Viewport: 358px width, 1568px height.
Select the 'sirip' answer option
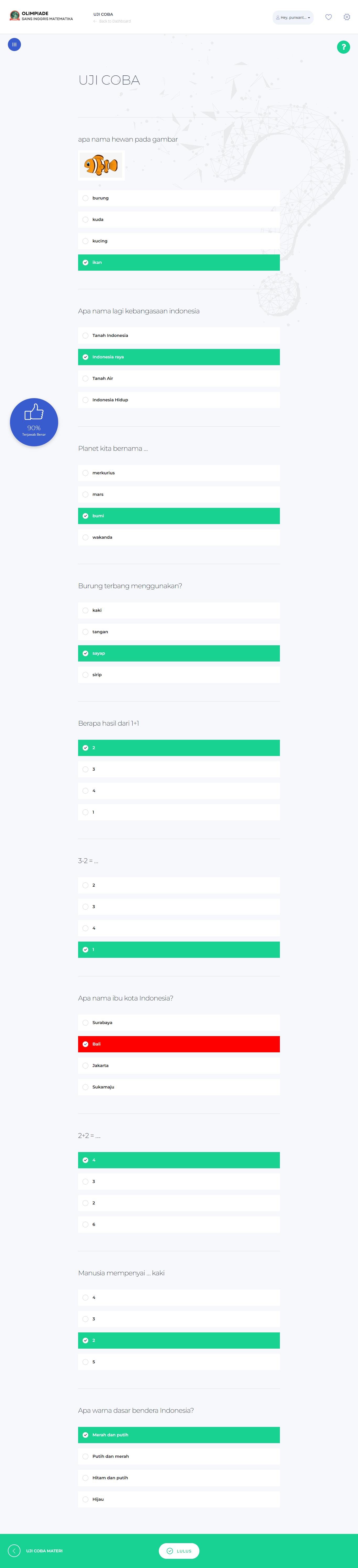click(x=85, y=674)
